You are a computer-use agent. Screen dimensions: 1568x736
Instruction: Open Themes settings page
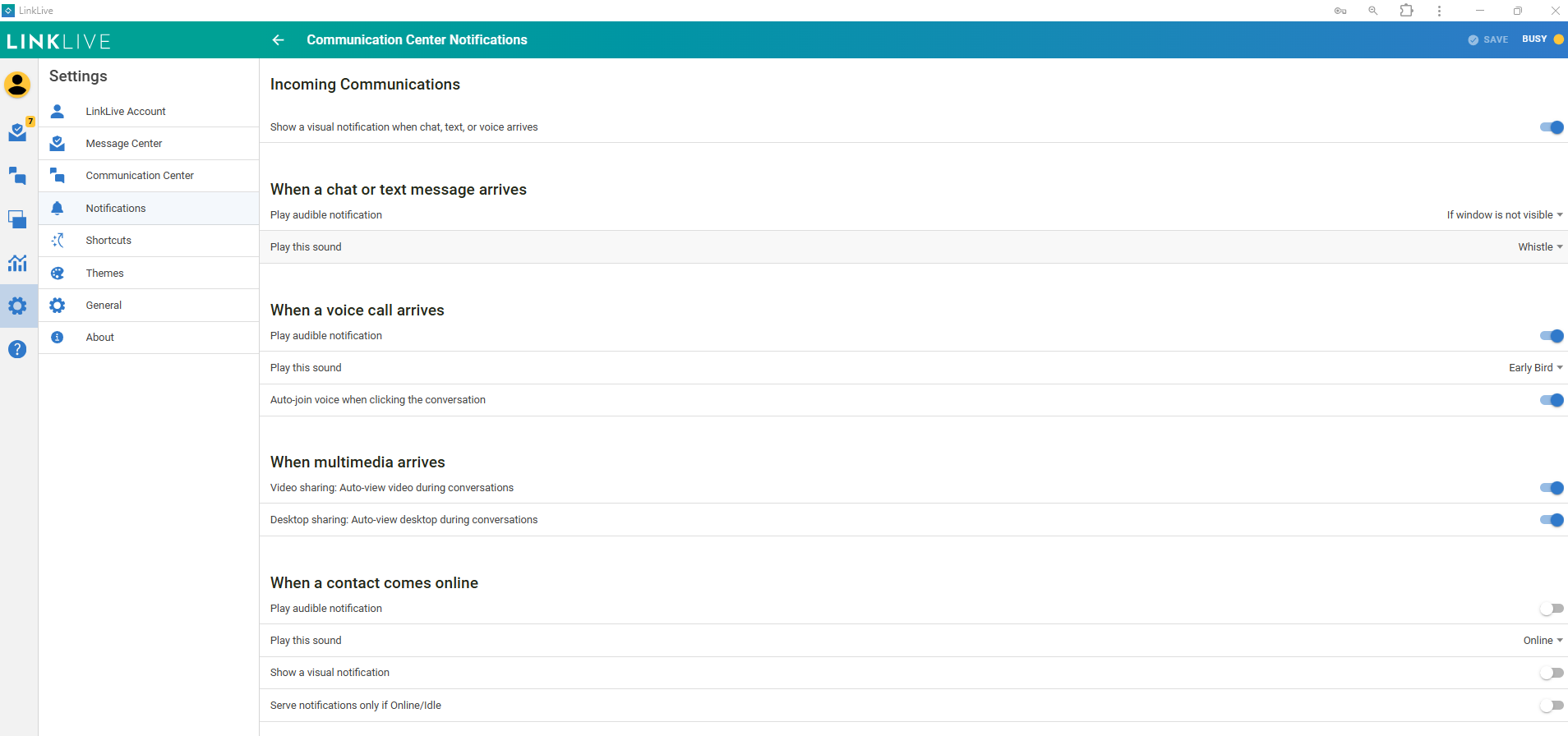105,274
